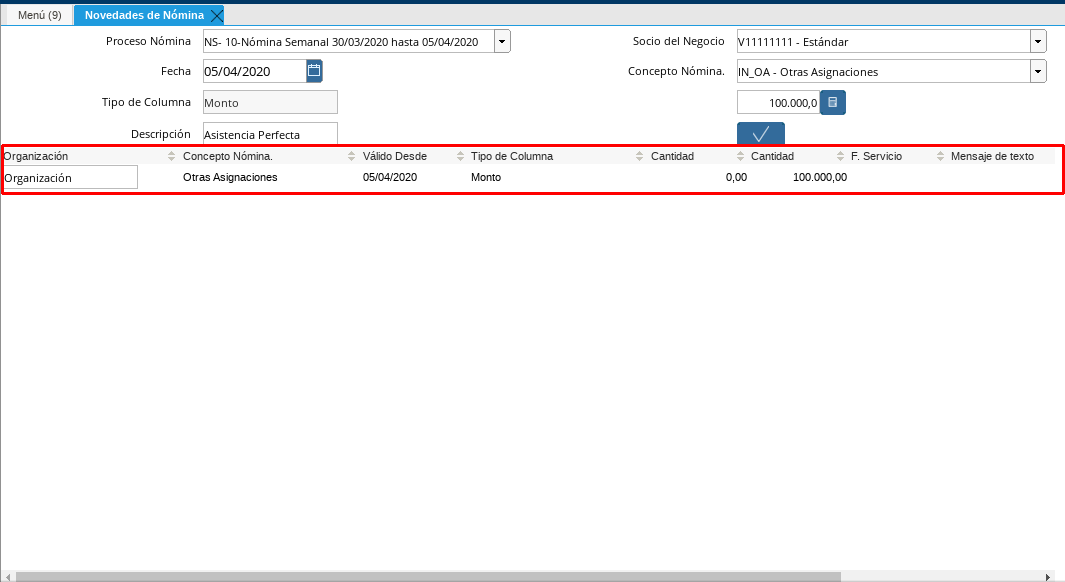Open the calculator icon beside amount field
Viewport: 1065px width, 582px height.
[833, 102]
